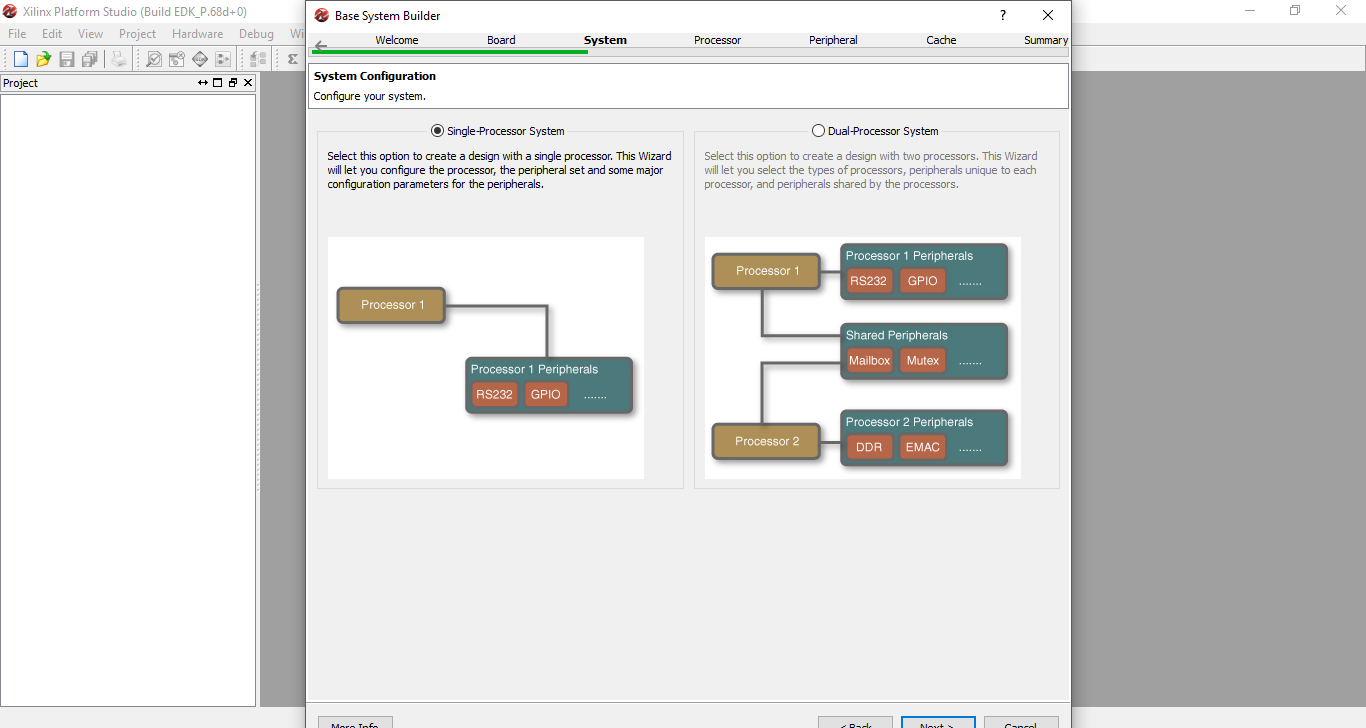Restore down the Xilinx Platform Studio window
Image resolution: width=1366 pixels, height=728 pixels.
[1295, 11]
